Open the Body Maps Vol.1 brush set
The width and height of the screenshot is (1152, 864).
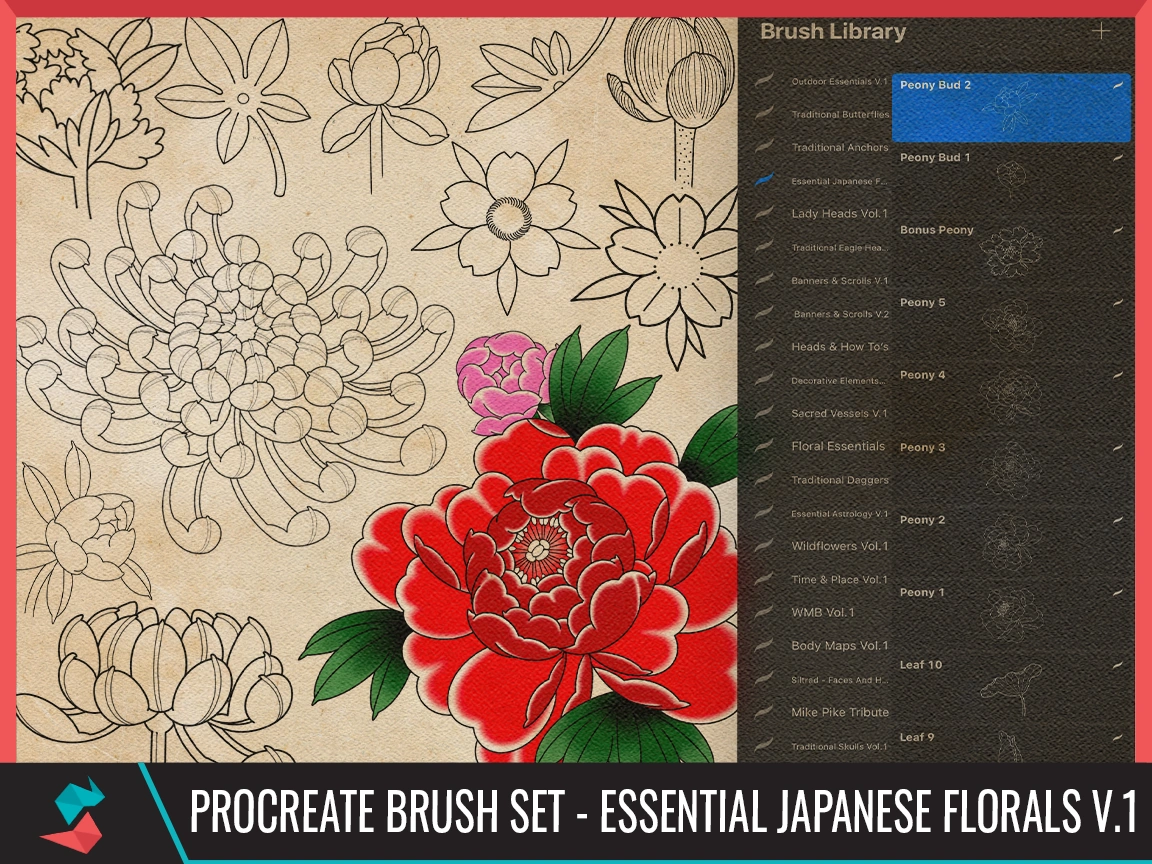(x=836, y=646)
